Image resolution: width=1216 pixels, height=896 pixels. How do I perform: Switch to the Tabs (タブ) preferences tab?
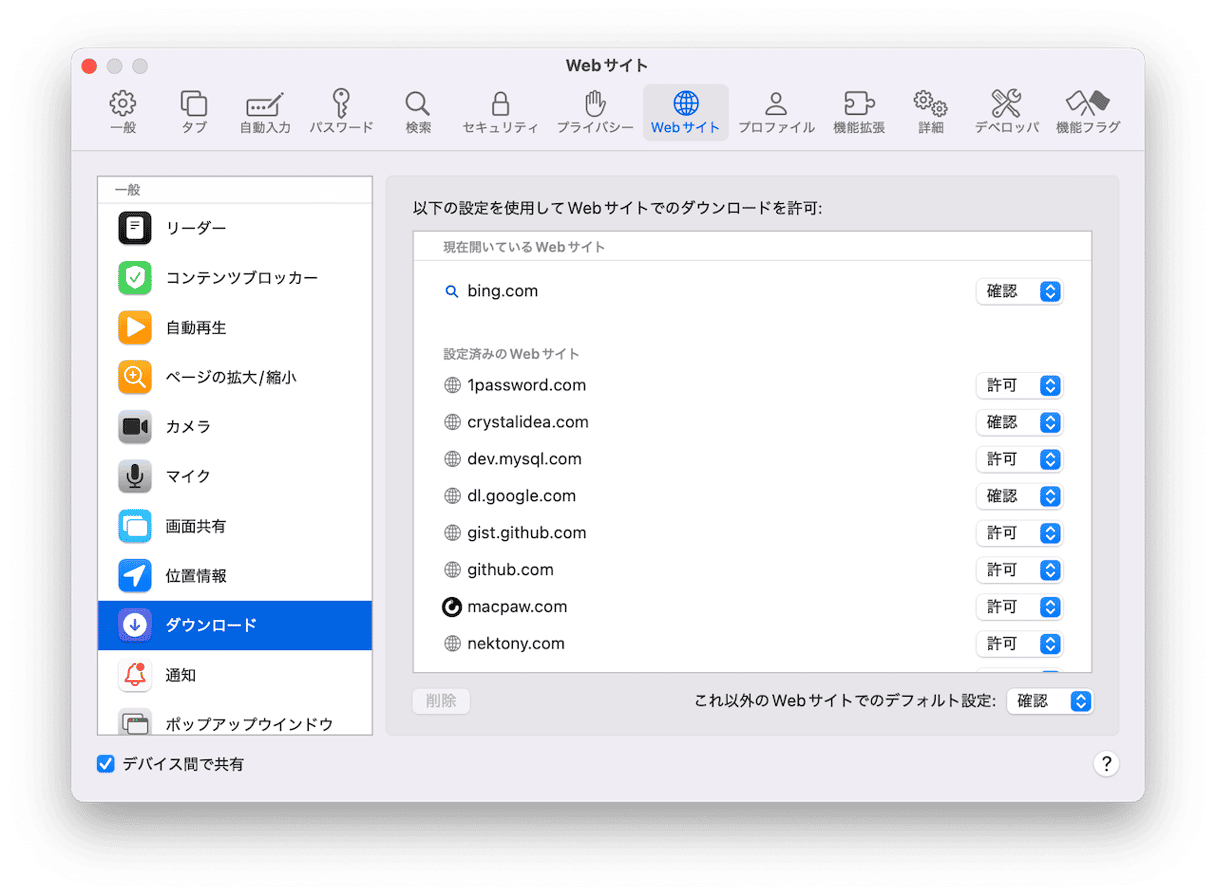(194, 112)
